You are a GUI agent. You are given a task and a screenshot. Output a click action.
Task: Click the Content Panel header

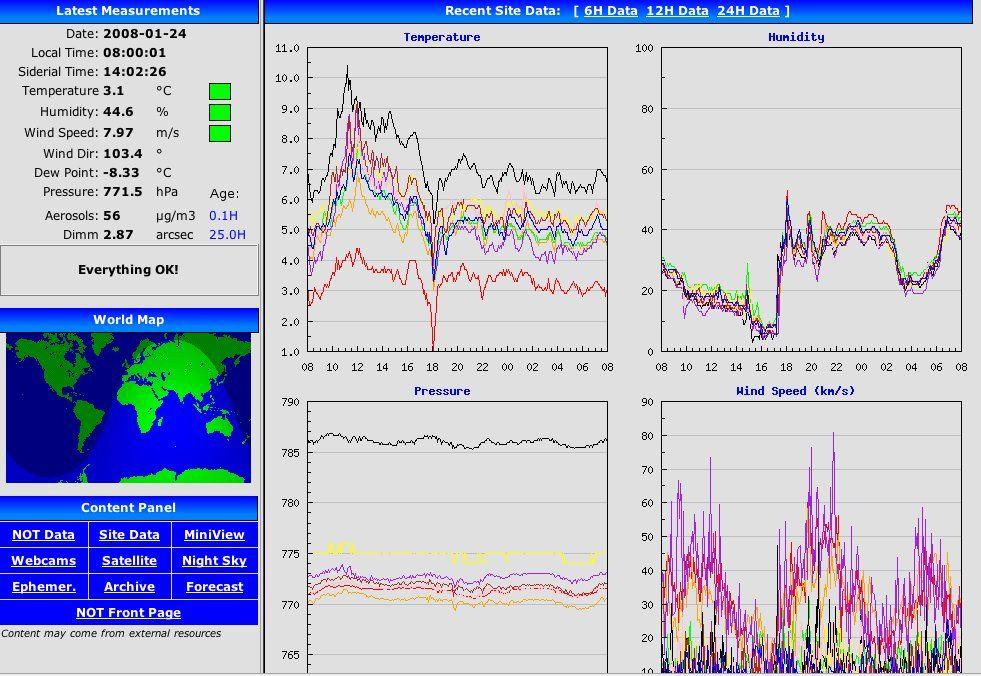(x=128, y=508)
